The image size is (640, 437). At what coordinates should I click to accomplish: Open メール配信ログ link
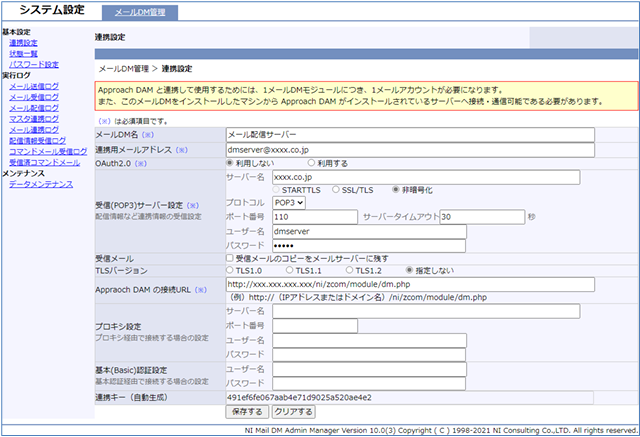pyautogui.click(x=34, y=108)
